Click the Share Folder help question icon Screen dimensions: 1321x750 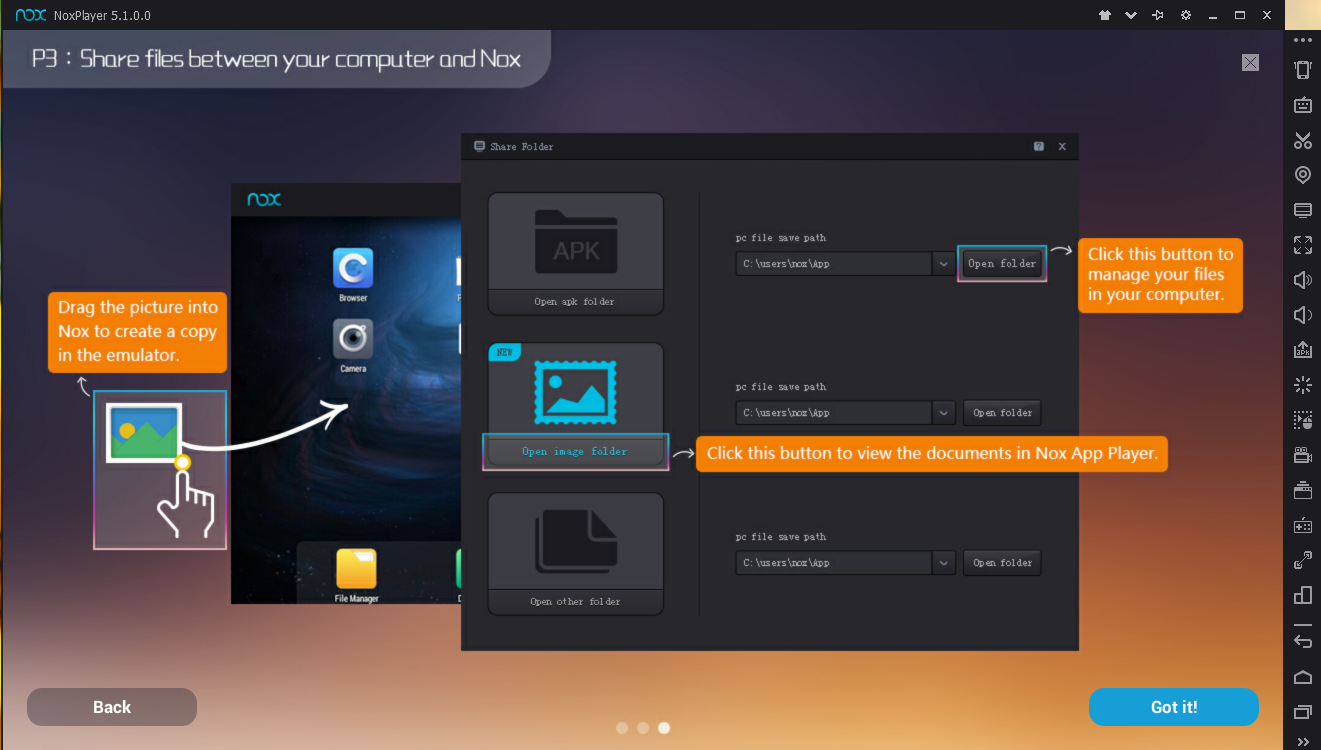(x=1039, y=146)
